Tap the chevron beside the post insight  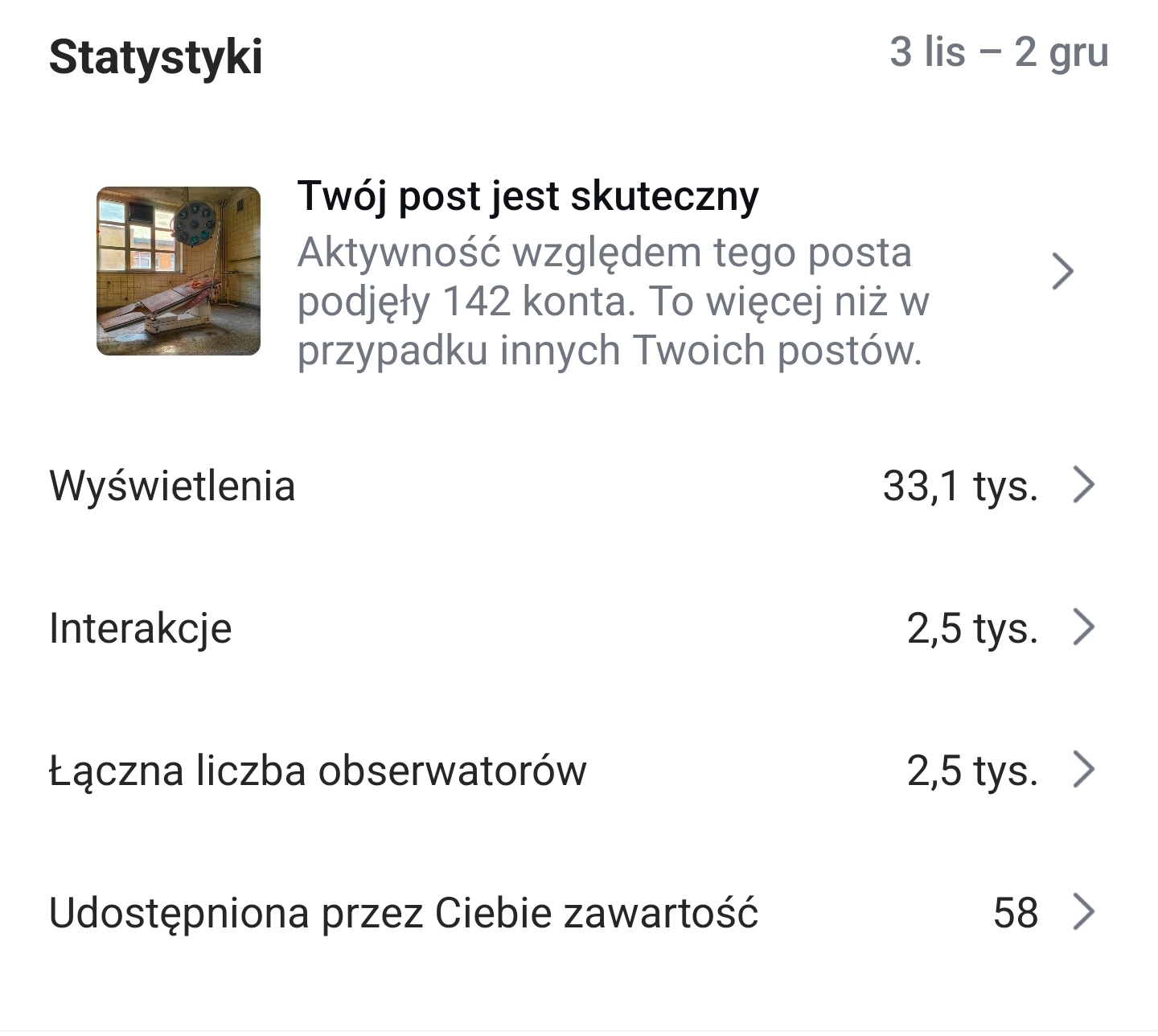click(1062, 272)
